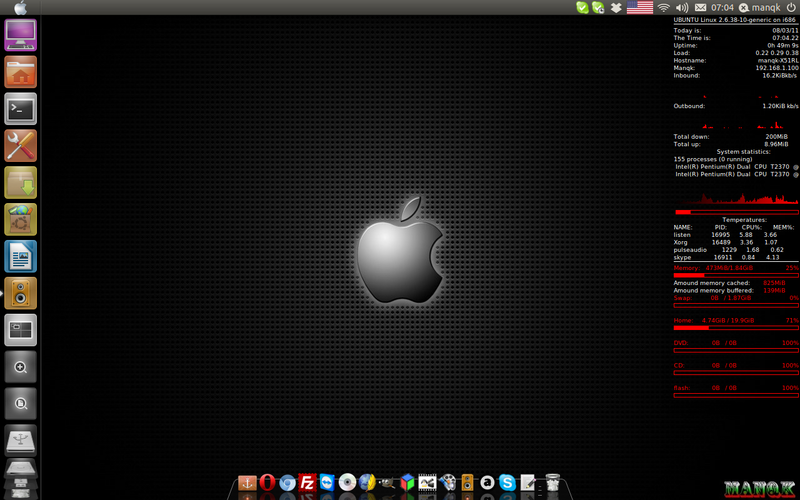The width and height of the screenshot is (800, 500).
Task: Open the Trash in the dock
Action: coord(553,482)
